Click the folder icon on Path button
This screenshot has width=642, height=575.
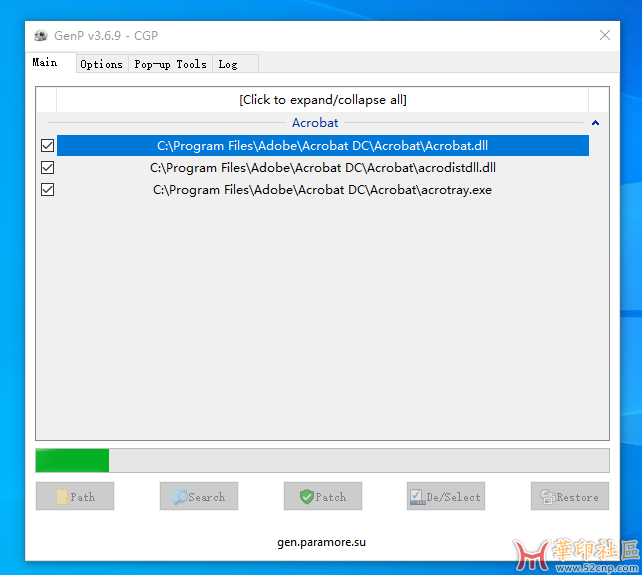click(x=62, y=497)
